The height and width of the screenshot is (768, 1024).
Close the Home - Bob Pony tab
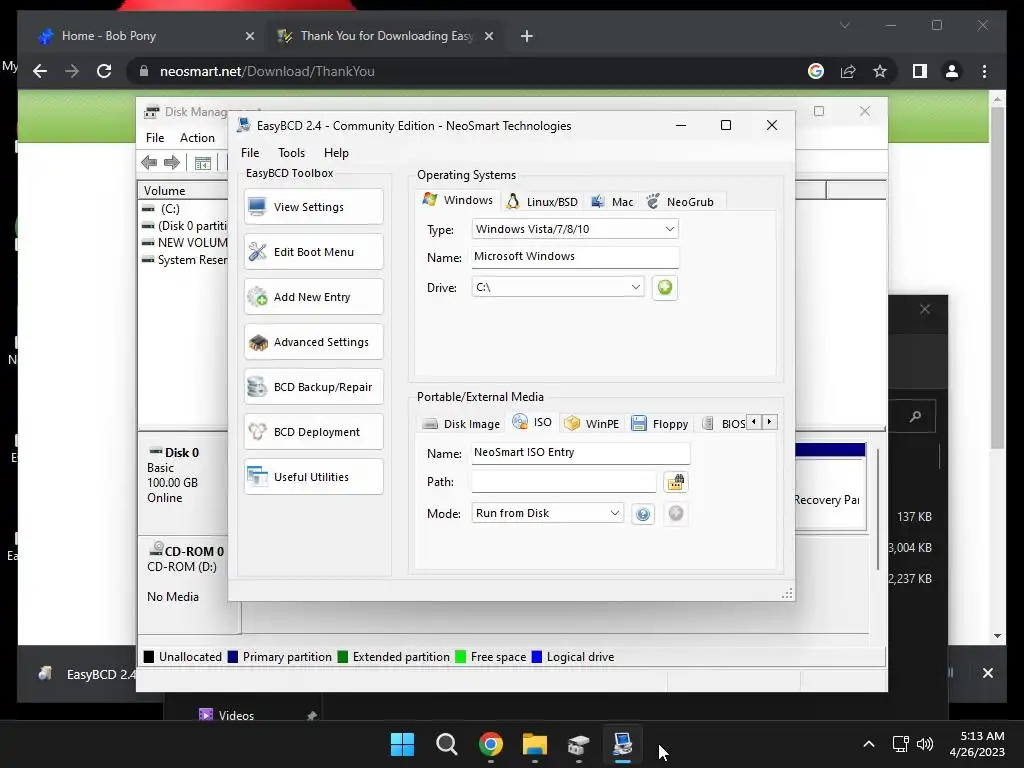pyautogui.click(x=250, y=37)
